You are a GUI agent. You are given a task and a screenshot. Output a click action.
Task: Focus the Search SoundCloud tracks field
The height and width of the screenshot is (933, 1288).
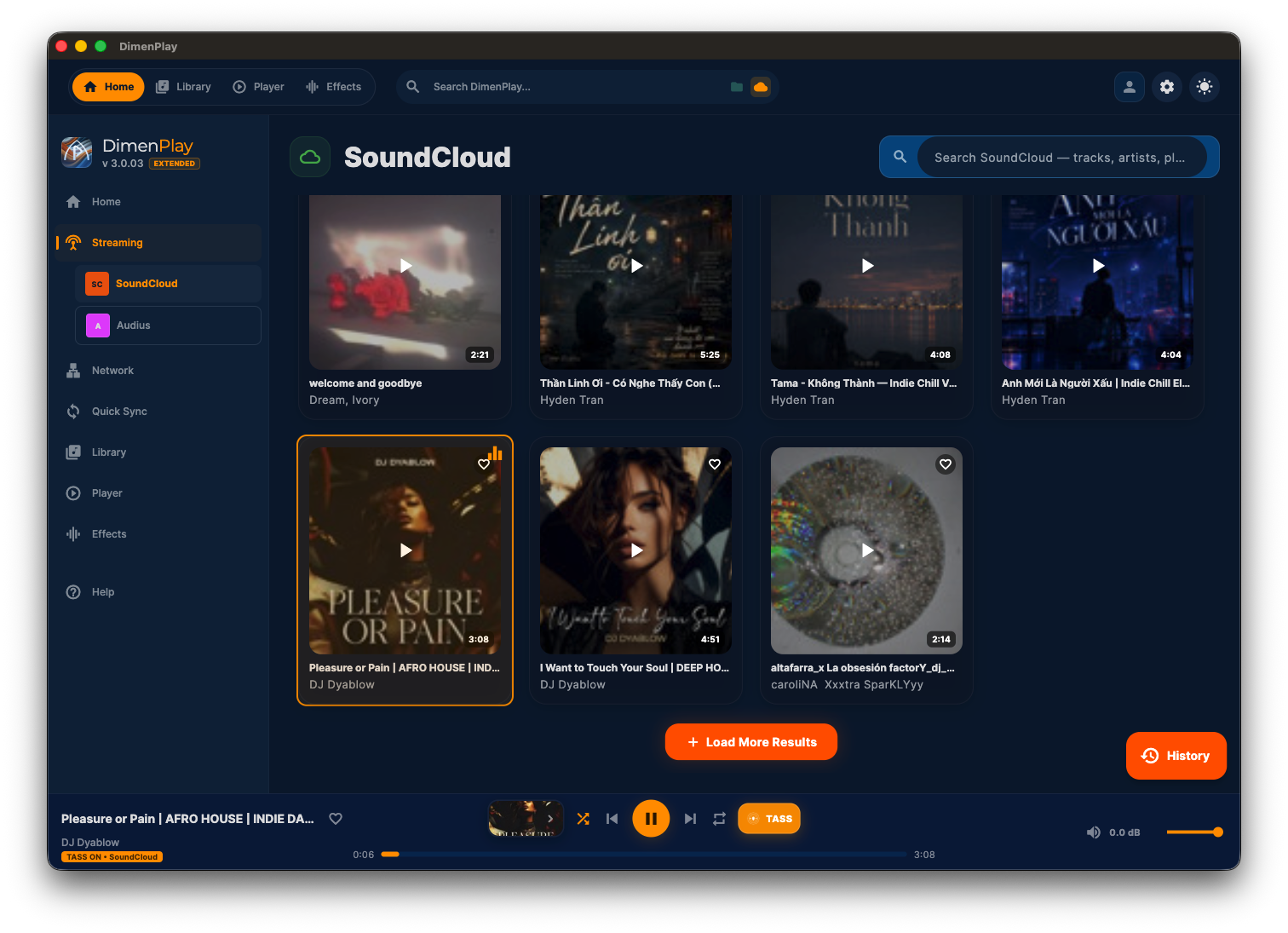[x=1061, y=158]
